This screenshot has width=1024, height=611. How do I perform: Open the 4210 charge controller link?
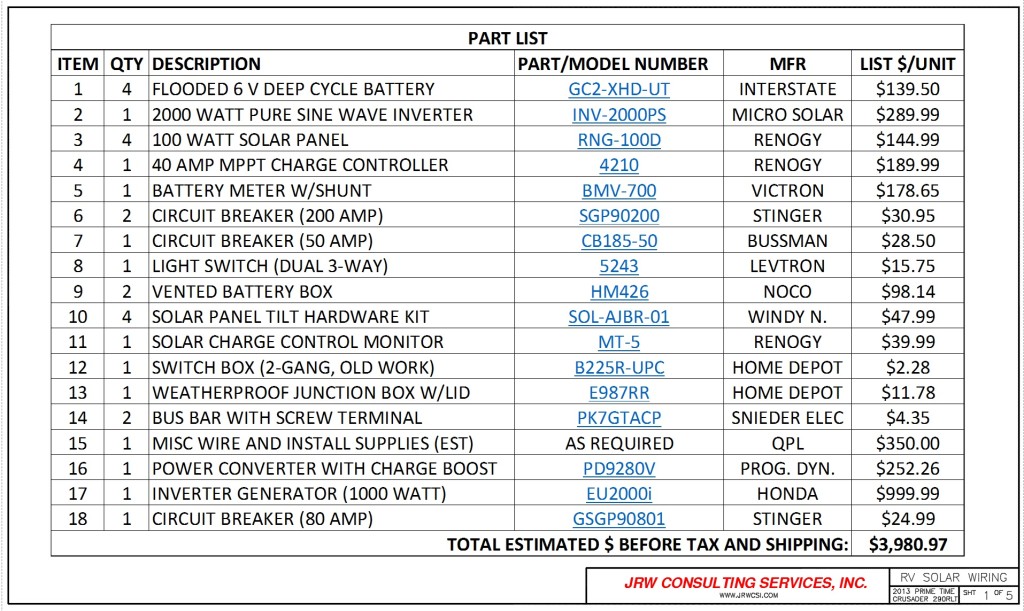pos(618,165)
